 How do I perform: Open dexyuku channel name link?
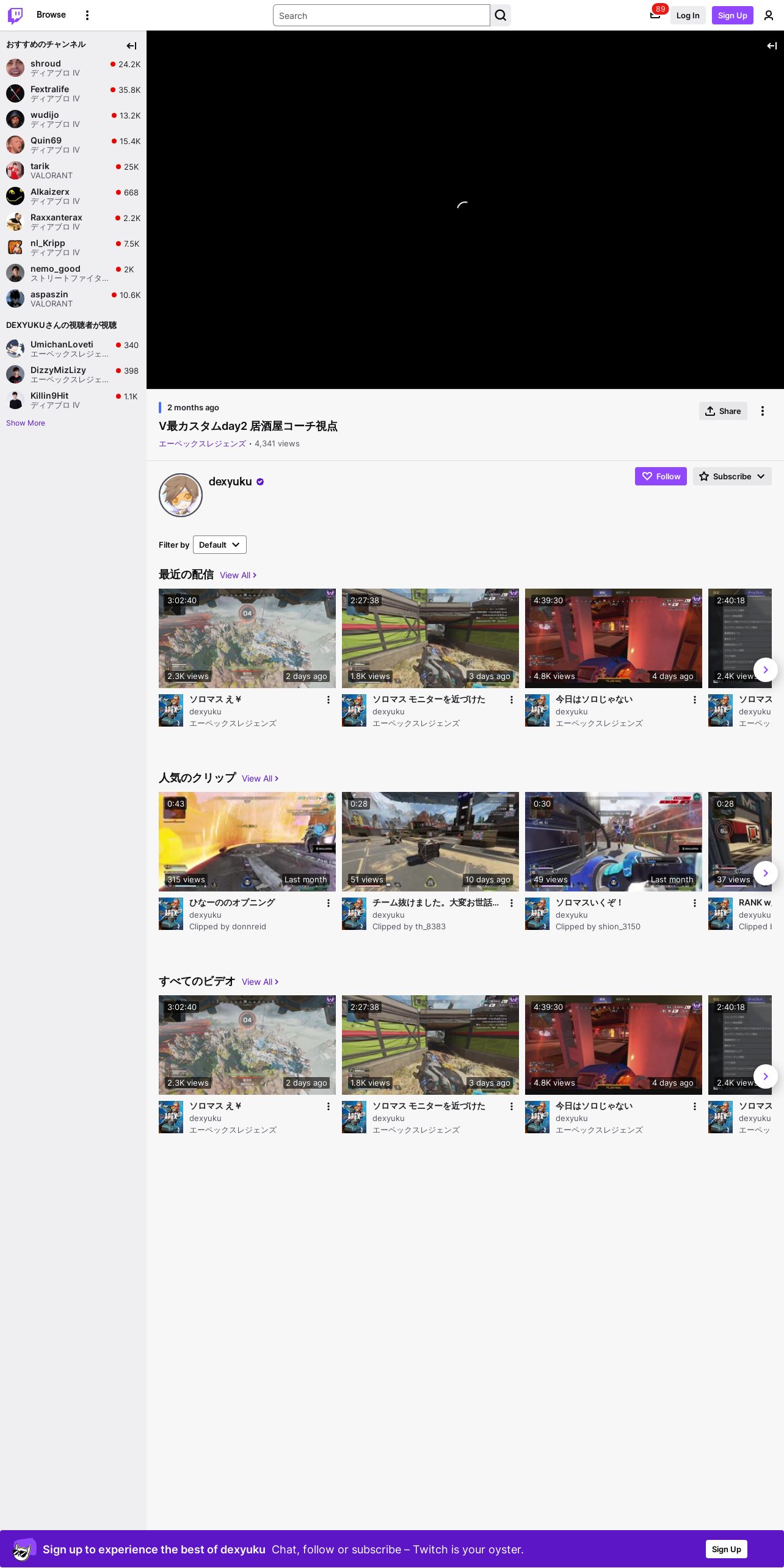pyautogui.click(x=230, y=481)
